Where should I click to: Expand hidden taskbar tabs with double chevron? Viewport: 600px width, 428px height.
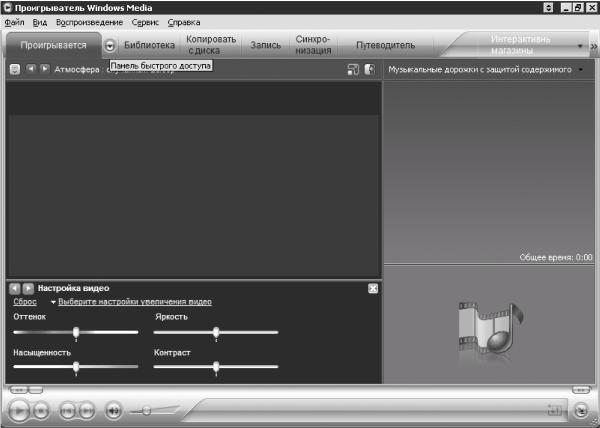(x=593, y=45)
